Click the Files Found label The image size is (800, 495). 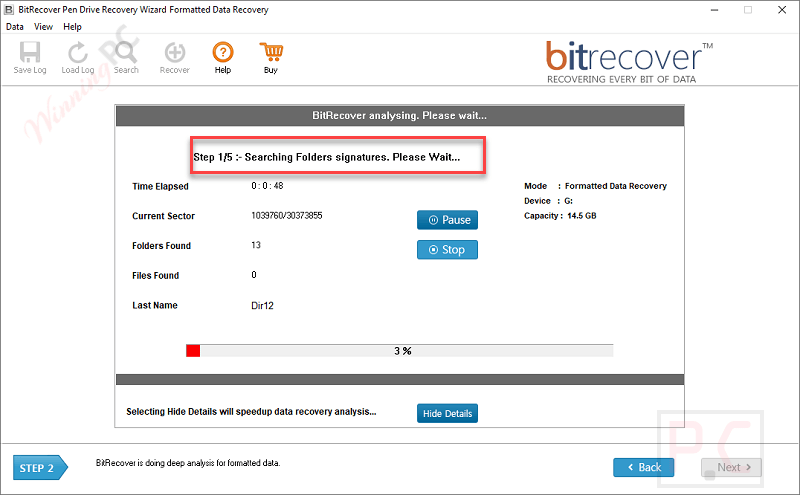point(156,276)
